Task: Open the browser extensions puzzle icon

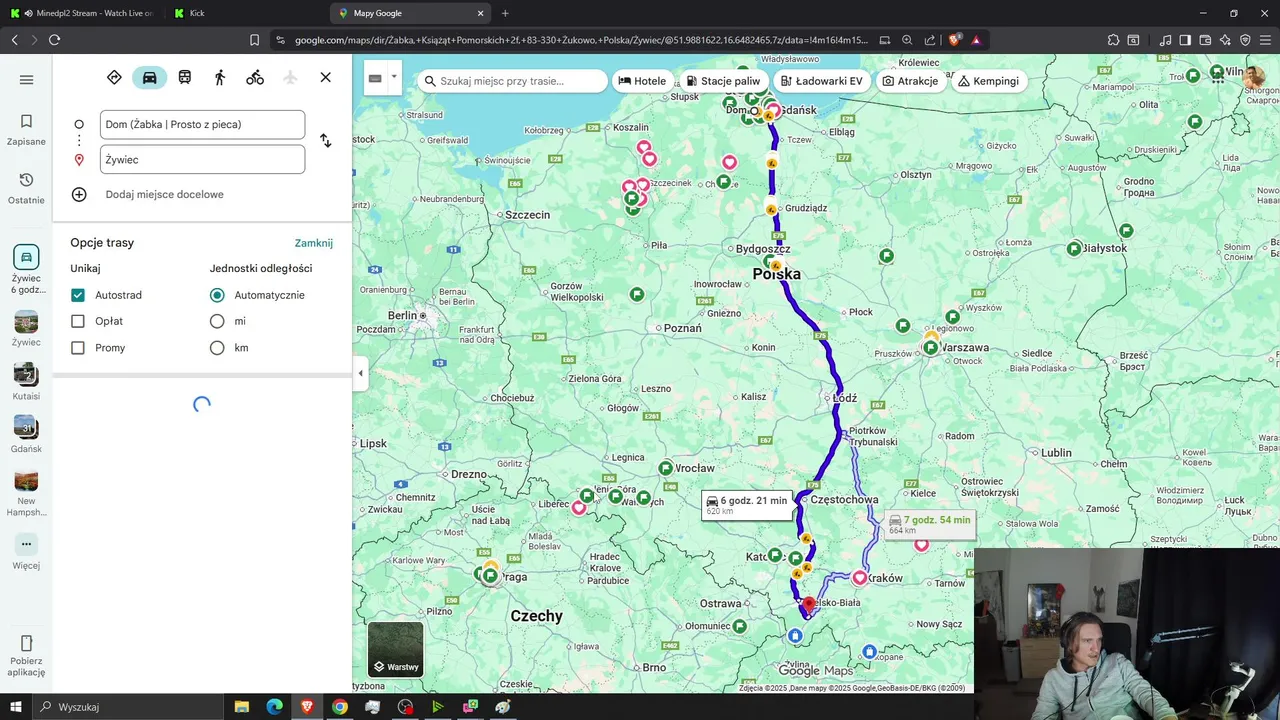Action: 1113,40
